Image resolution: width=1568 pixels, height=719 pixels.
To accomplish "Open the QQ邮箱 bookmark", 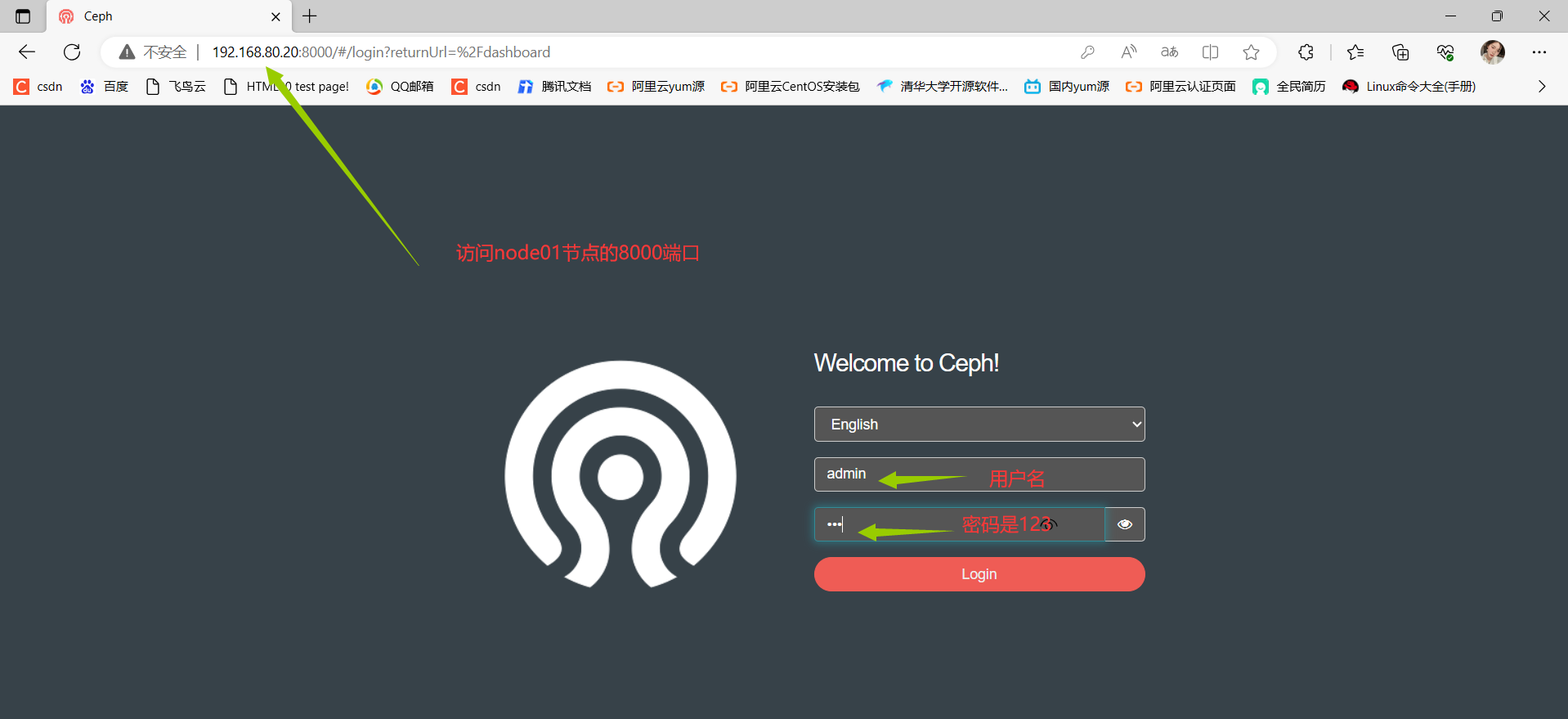I will pos(400,87).
